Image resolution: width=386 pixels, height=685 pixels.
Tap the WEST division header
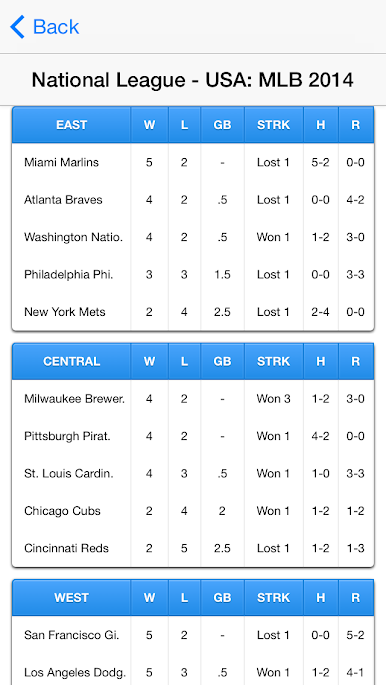(72, 598)
